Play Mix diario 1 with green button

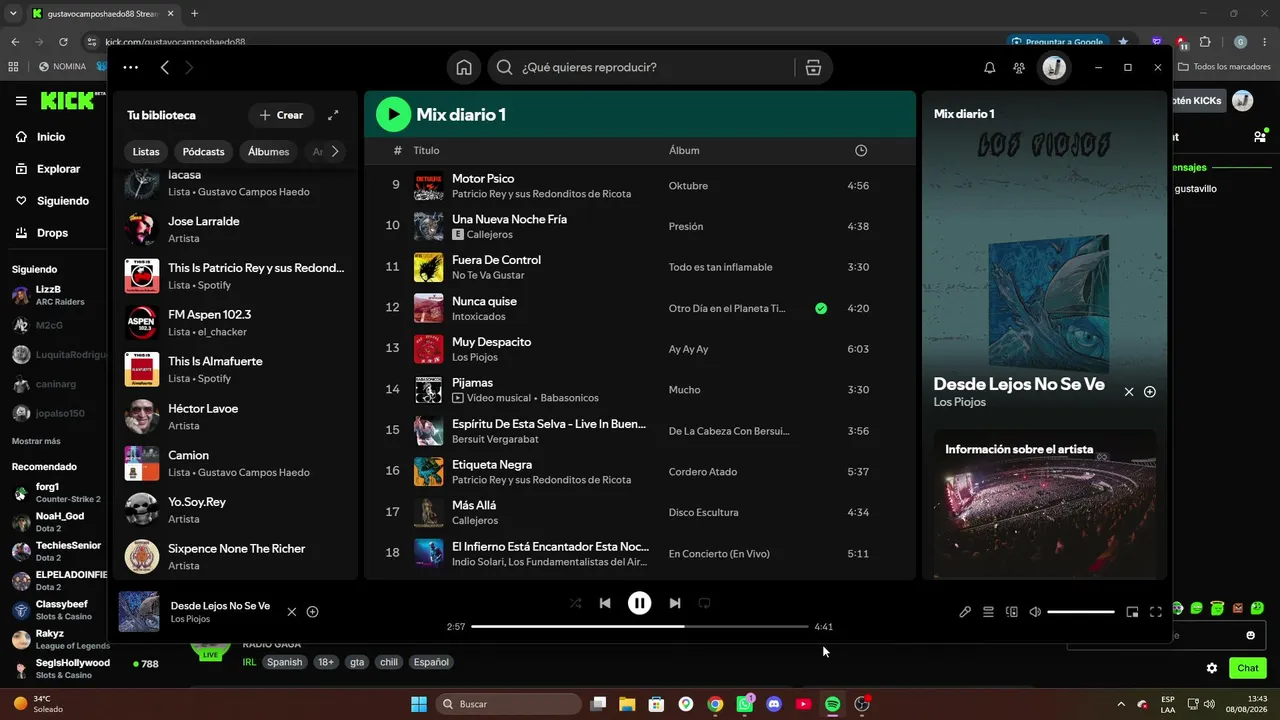tap(393, 114)
